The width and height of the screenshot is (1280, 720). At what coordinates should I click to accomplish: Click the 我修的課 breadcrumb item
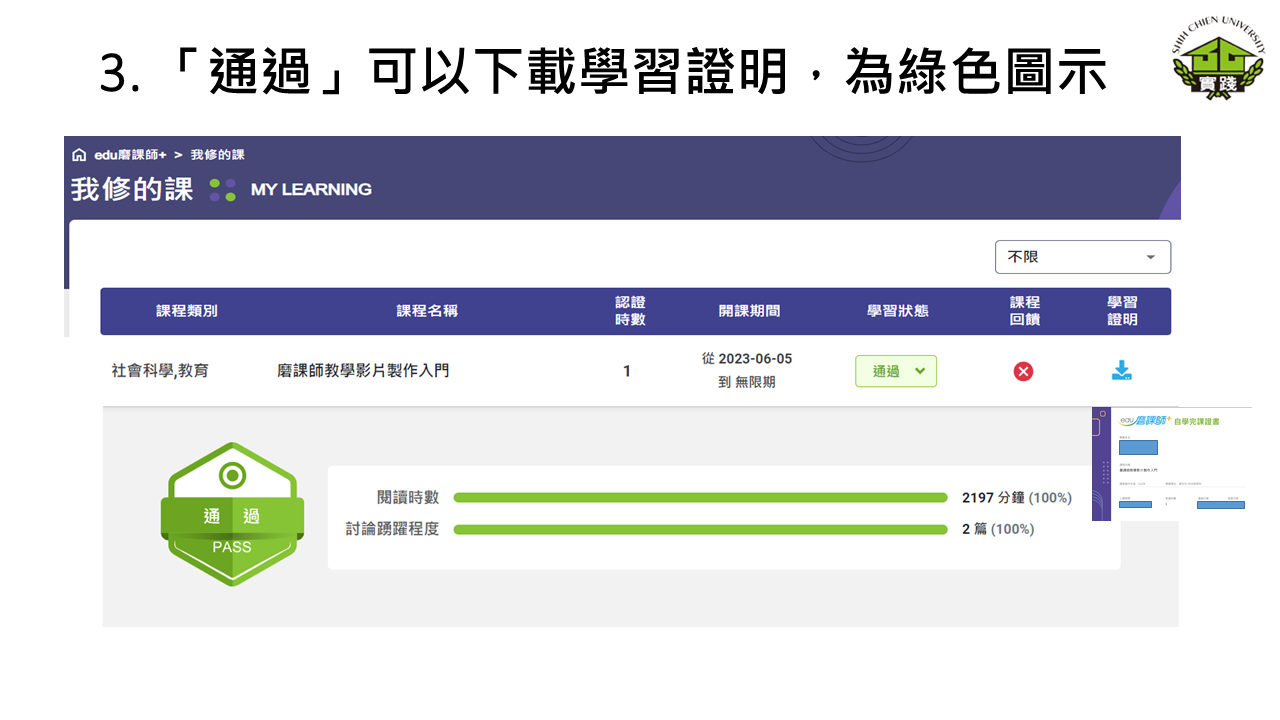coord(217,155)
